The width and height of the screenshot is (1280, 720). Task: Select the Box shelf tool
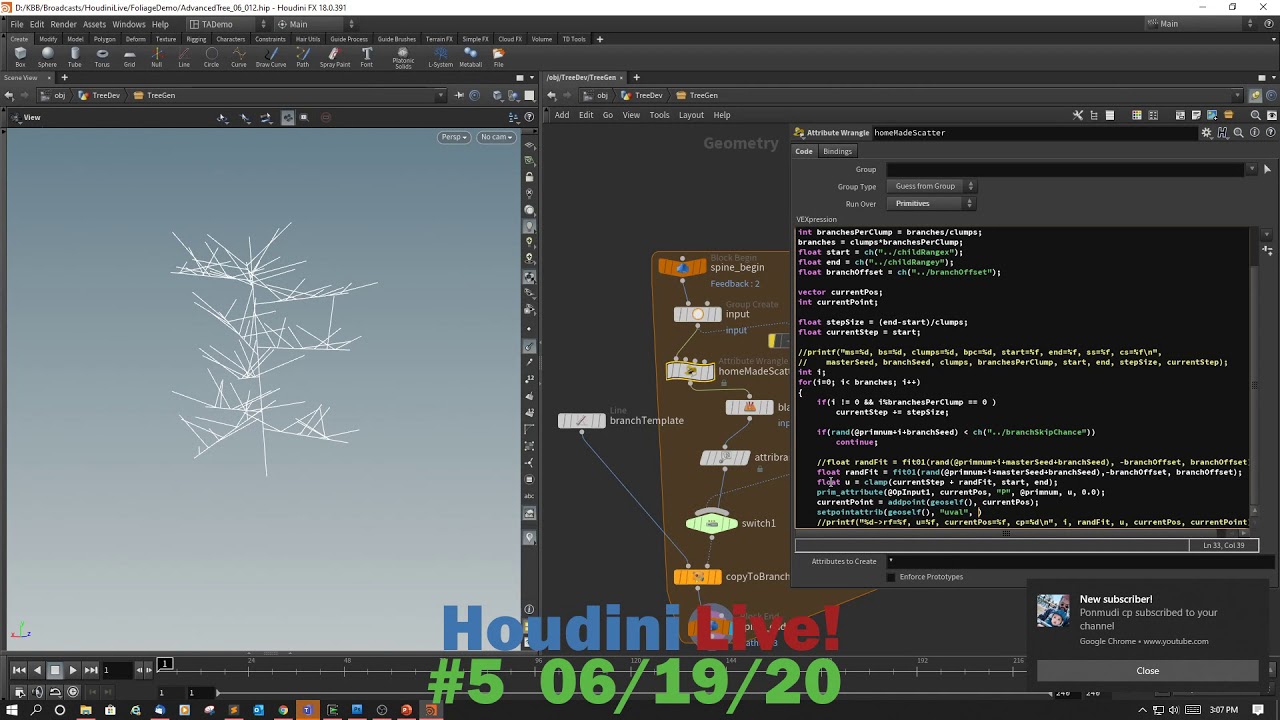click(20, 58)
